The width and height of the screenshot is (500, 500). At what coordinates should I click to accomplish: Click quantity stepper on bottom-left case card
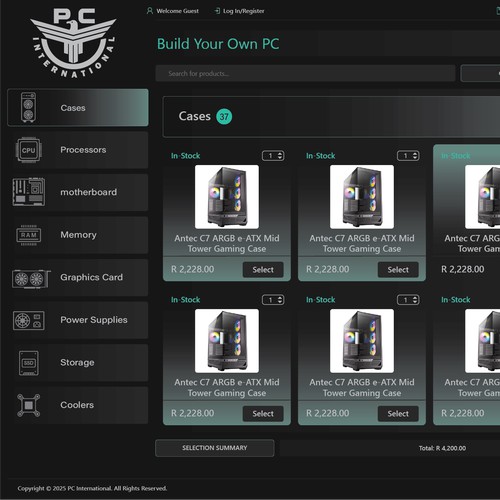(273, 300)
